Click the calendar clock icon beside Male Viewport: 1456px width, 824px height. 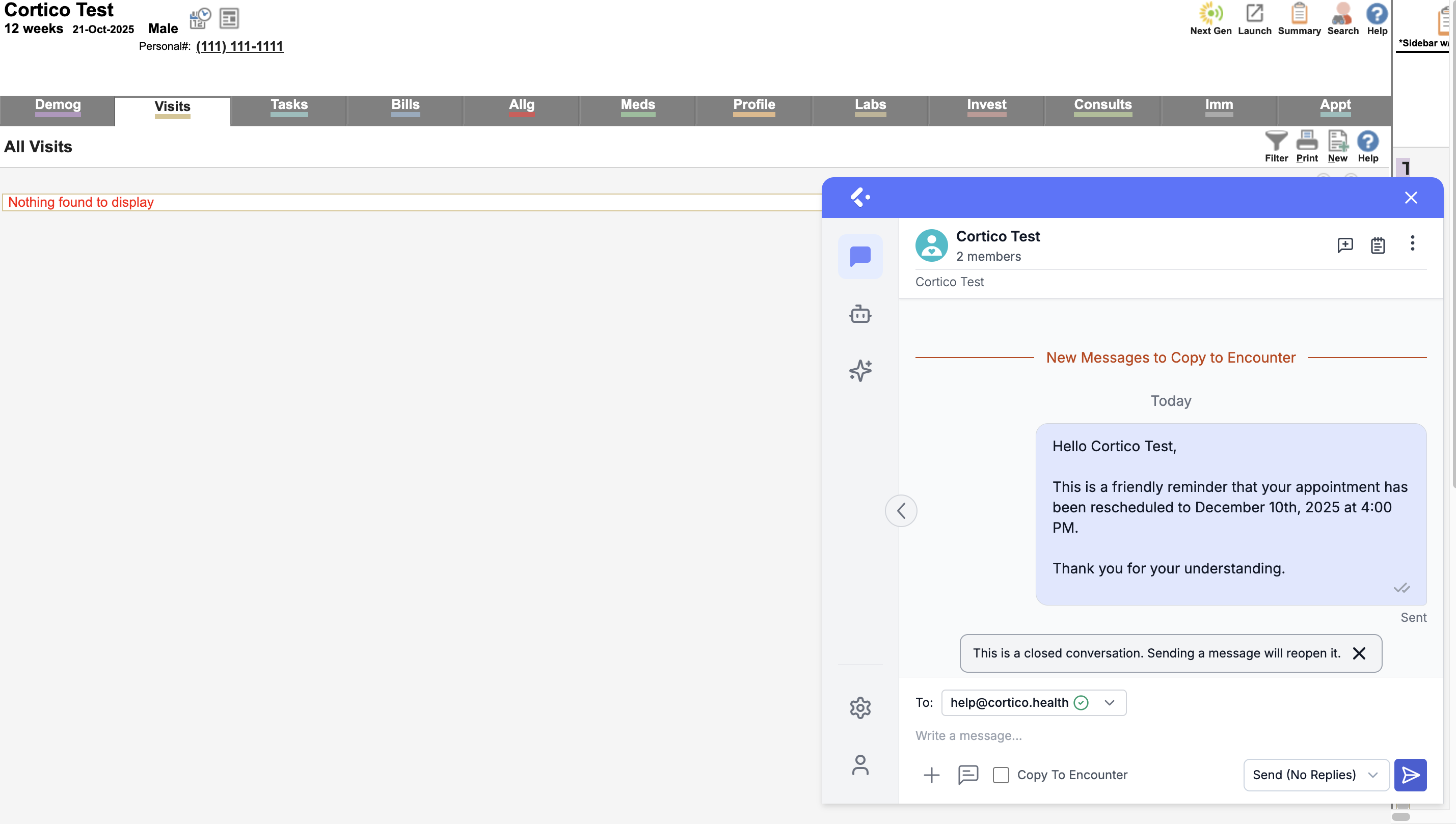(x=200, y=18)
